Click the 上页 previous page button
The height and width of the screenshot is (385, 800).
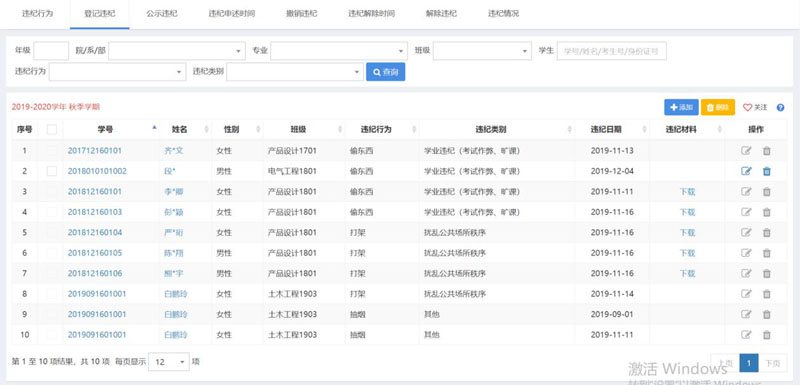click(725, 363)
